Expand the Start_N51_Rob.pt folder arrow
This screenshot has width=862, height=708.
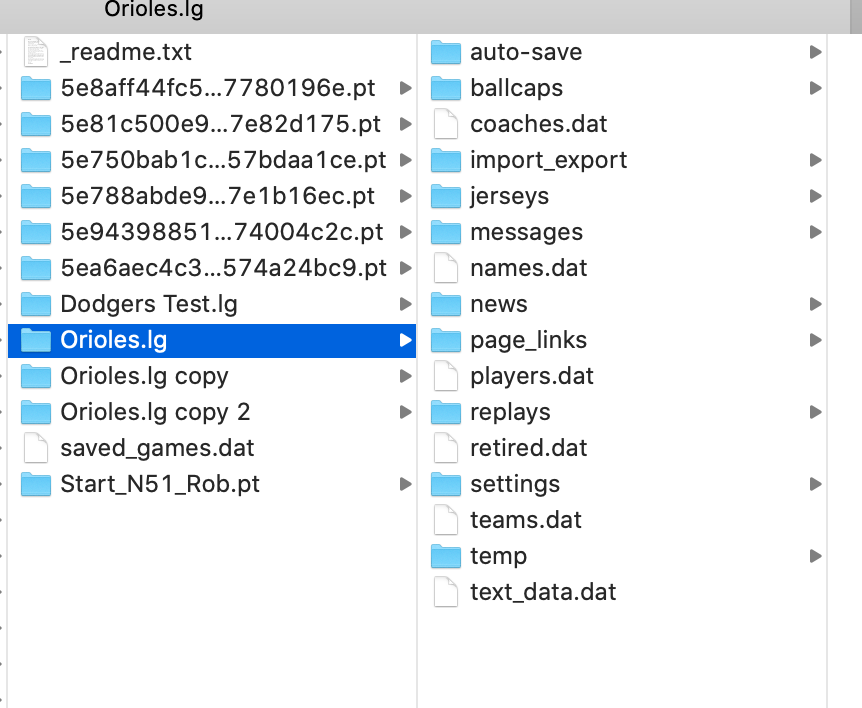tap(405, 484)
